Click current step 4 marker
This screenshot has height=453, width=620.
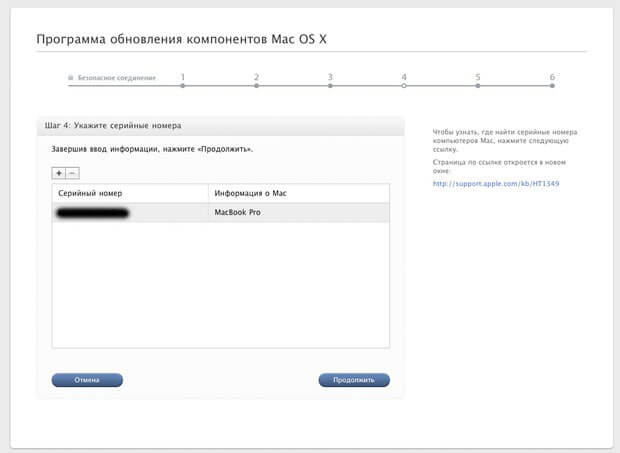click(x=404, y=85)
